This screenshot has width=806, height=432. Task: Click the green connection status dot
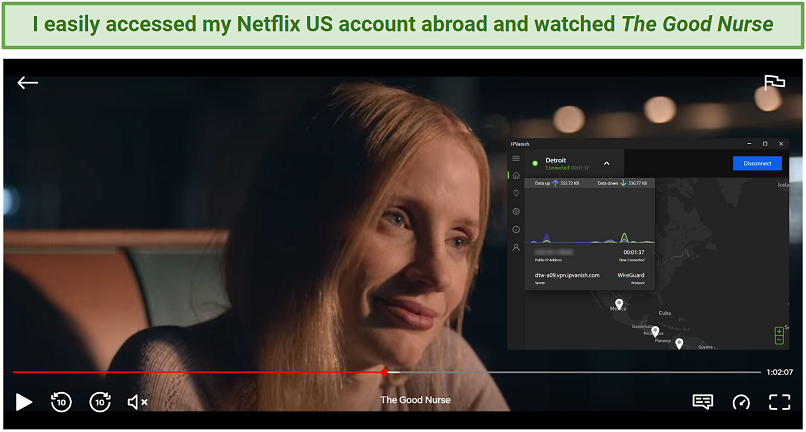click(x=535, y=164)
